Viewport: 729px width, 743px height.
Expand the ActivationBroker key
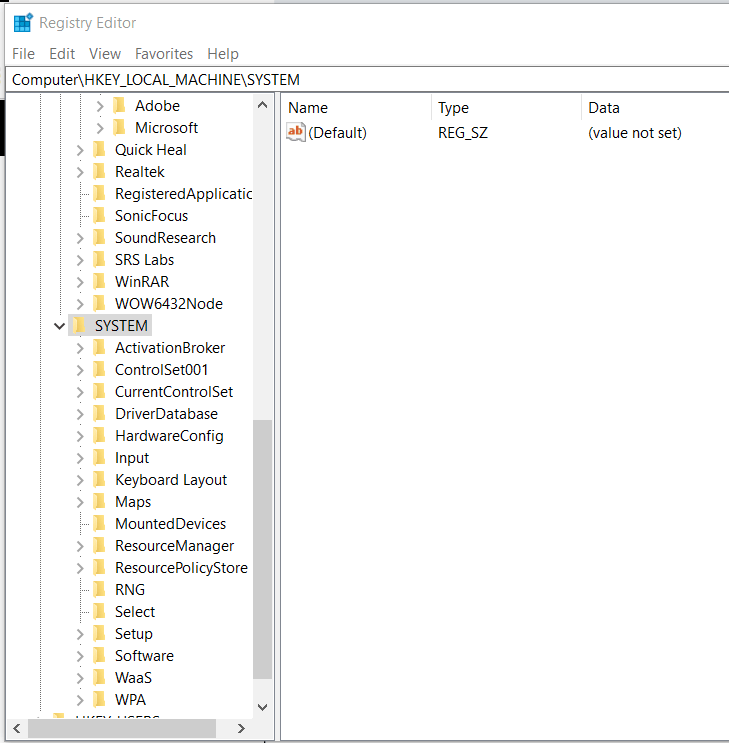(80, 348)
